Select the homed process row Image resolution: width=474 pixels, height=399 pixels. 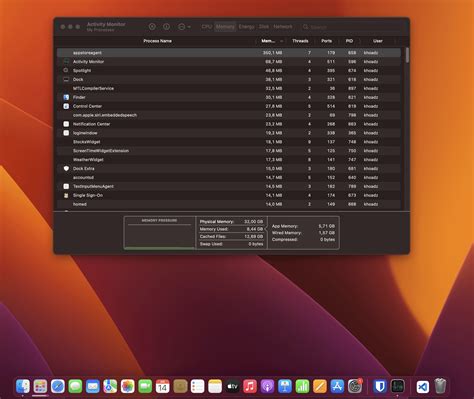tap(229, 204)
